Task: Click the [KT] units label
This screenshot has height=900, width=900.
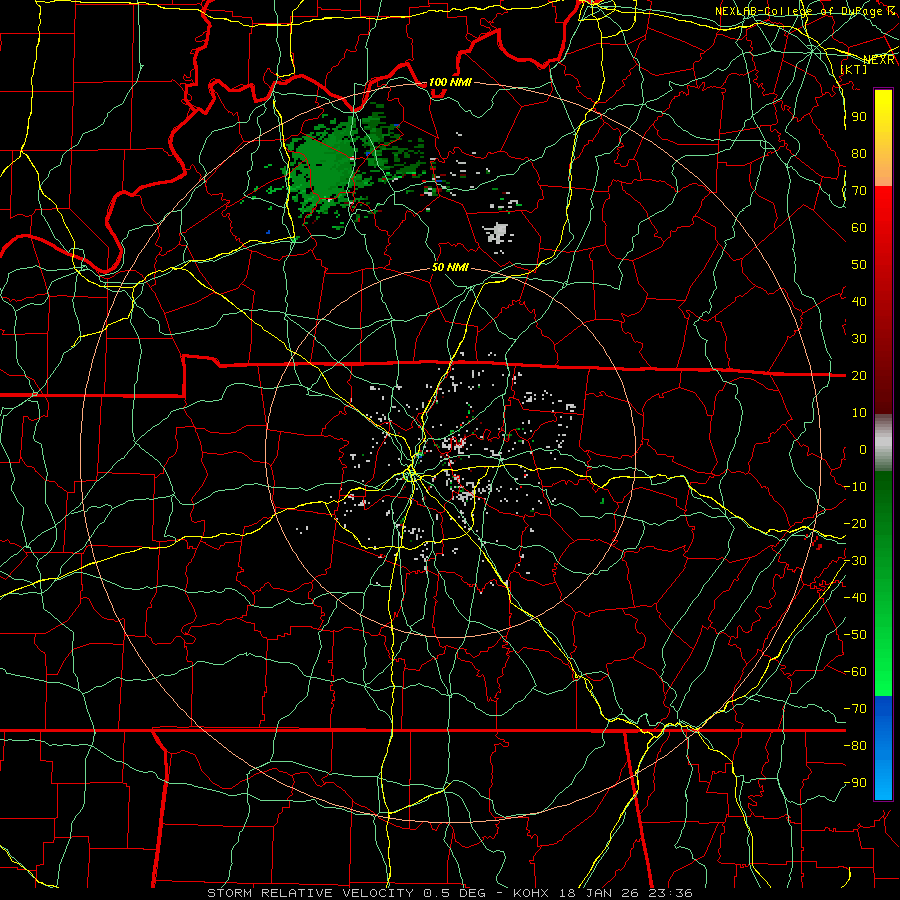Action: click(x=854, y=69)
